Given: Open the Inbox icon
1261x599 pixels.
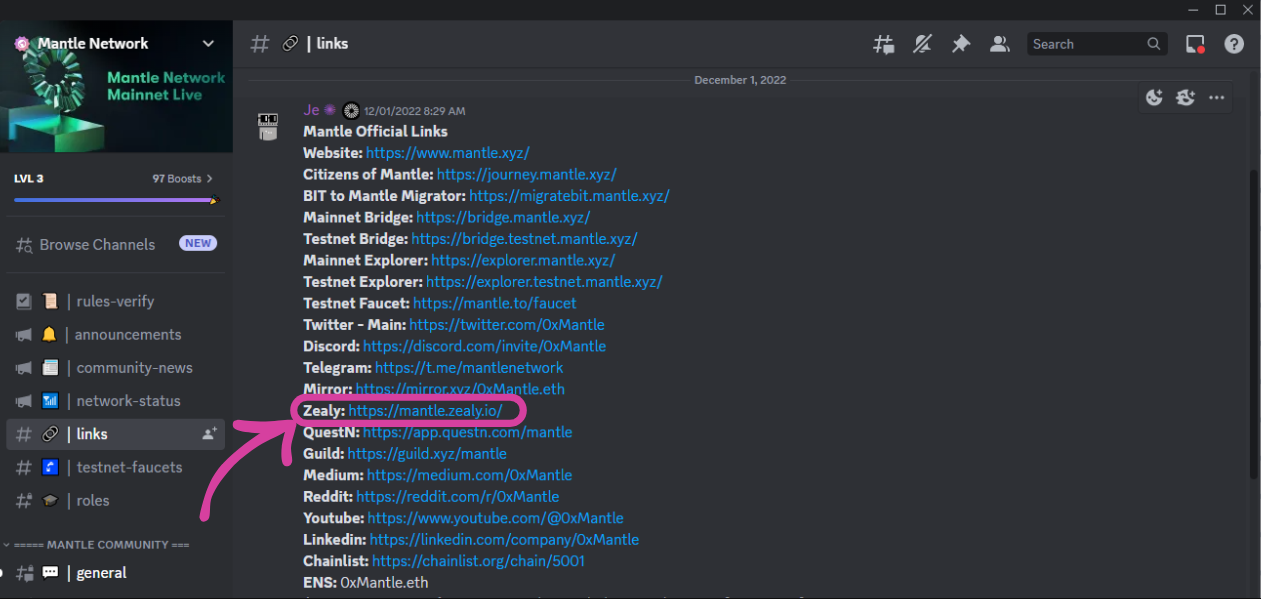Looking at the screenshot, I should tap(1195, 44).
